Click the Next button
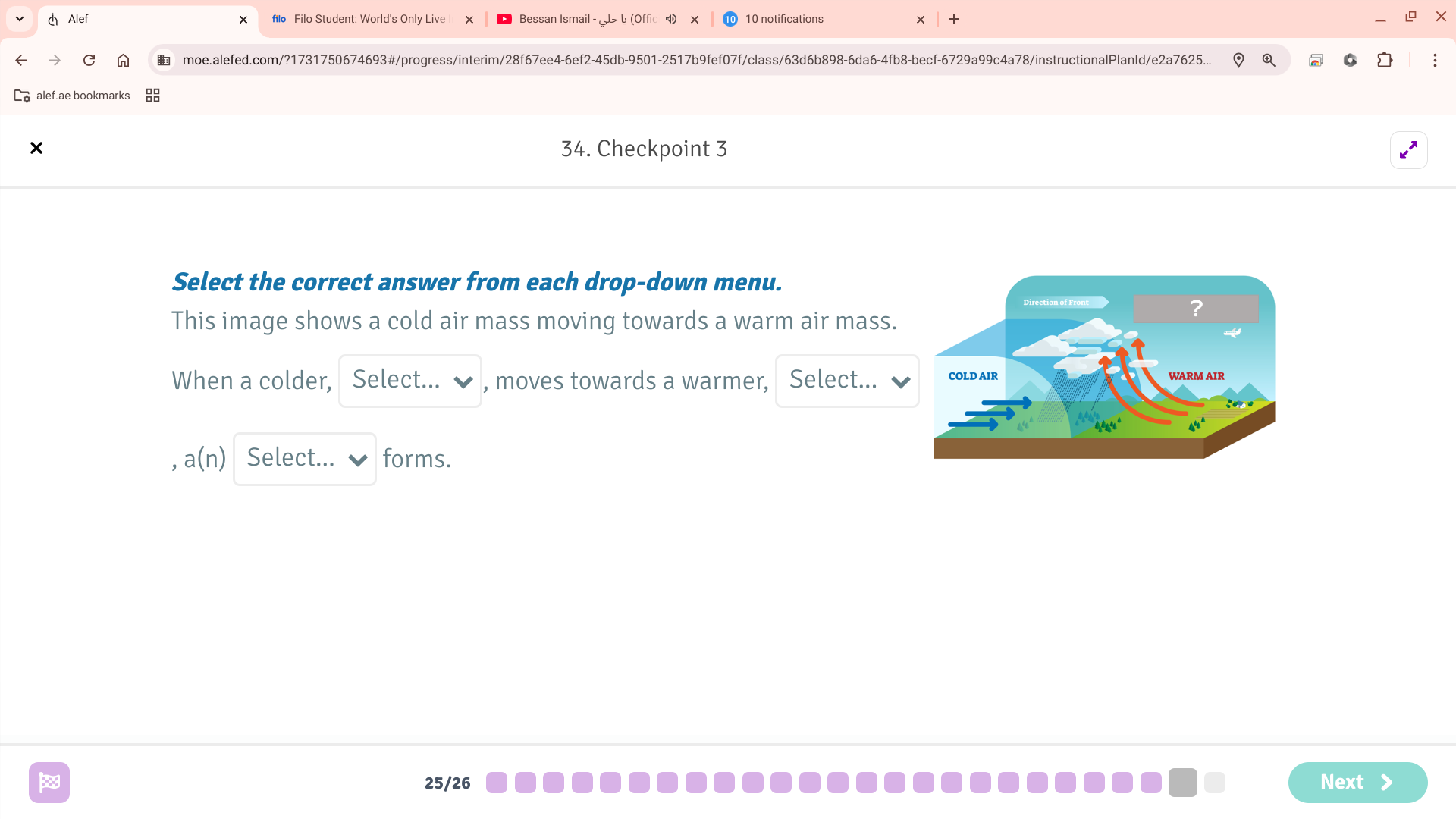The height and width of the screenshot is (819, 1456). 1357,782
